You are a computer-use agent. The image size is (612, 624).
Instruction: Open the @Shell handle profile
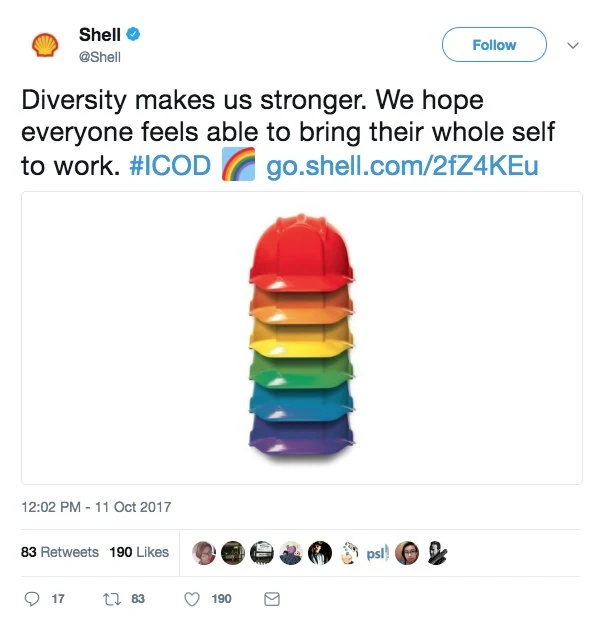click(100, 57)
